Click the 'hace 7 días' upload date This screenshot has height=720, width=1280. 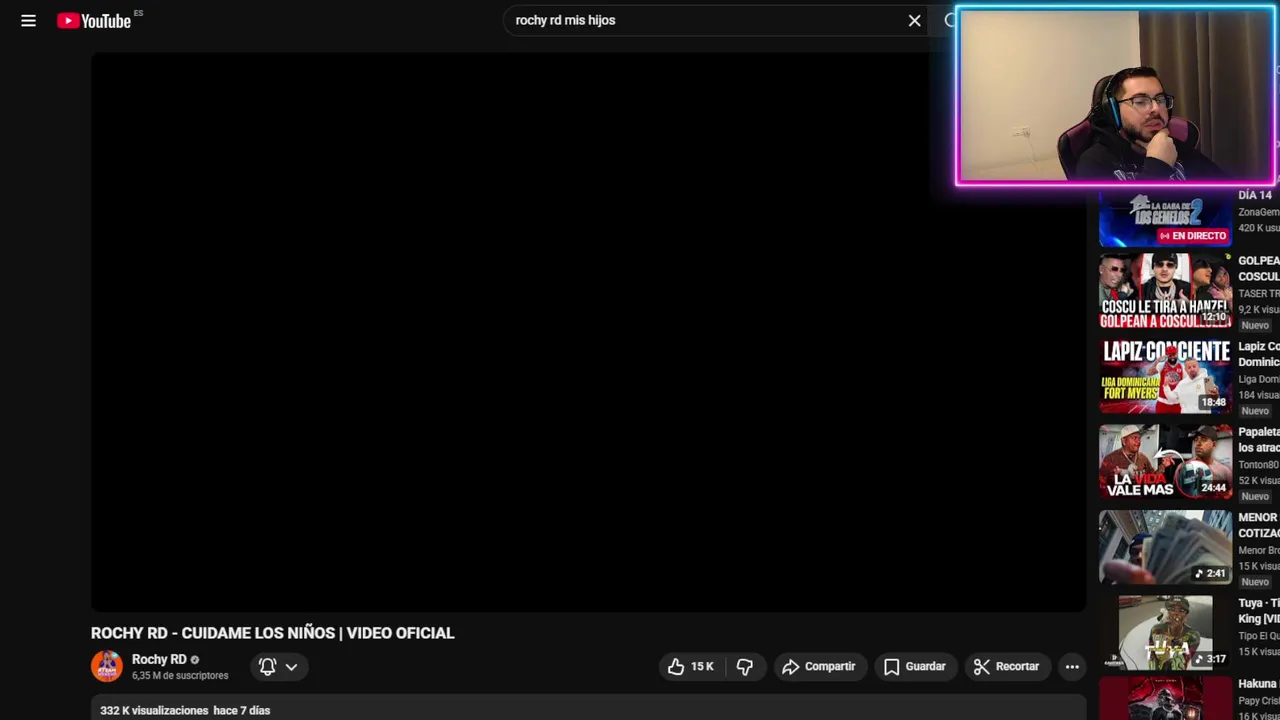click(x=242, y=710)
